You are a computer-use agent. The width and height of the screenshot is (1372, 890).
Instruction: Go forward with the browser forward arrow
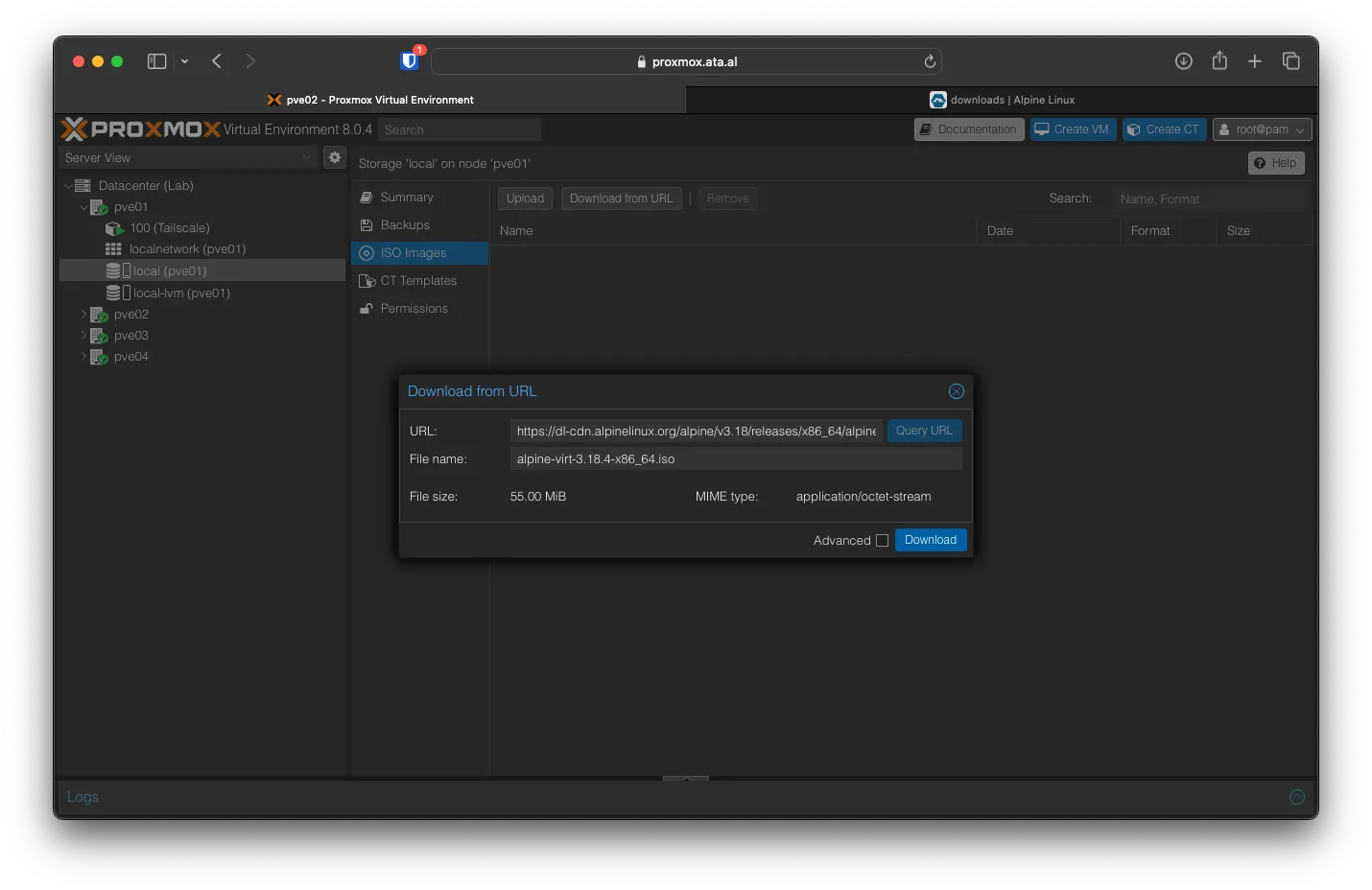click(250, 61)
